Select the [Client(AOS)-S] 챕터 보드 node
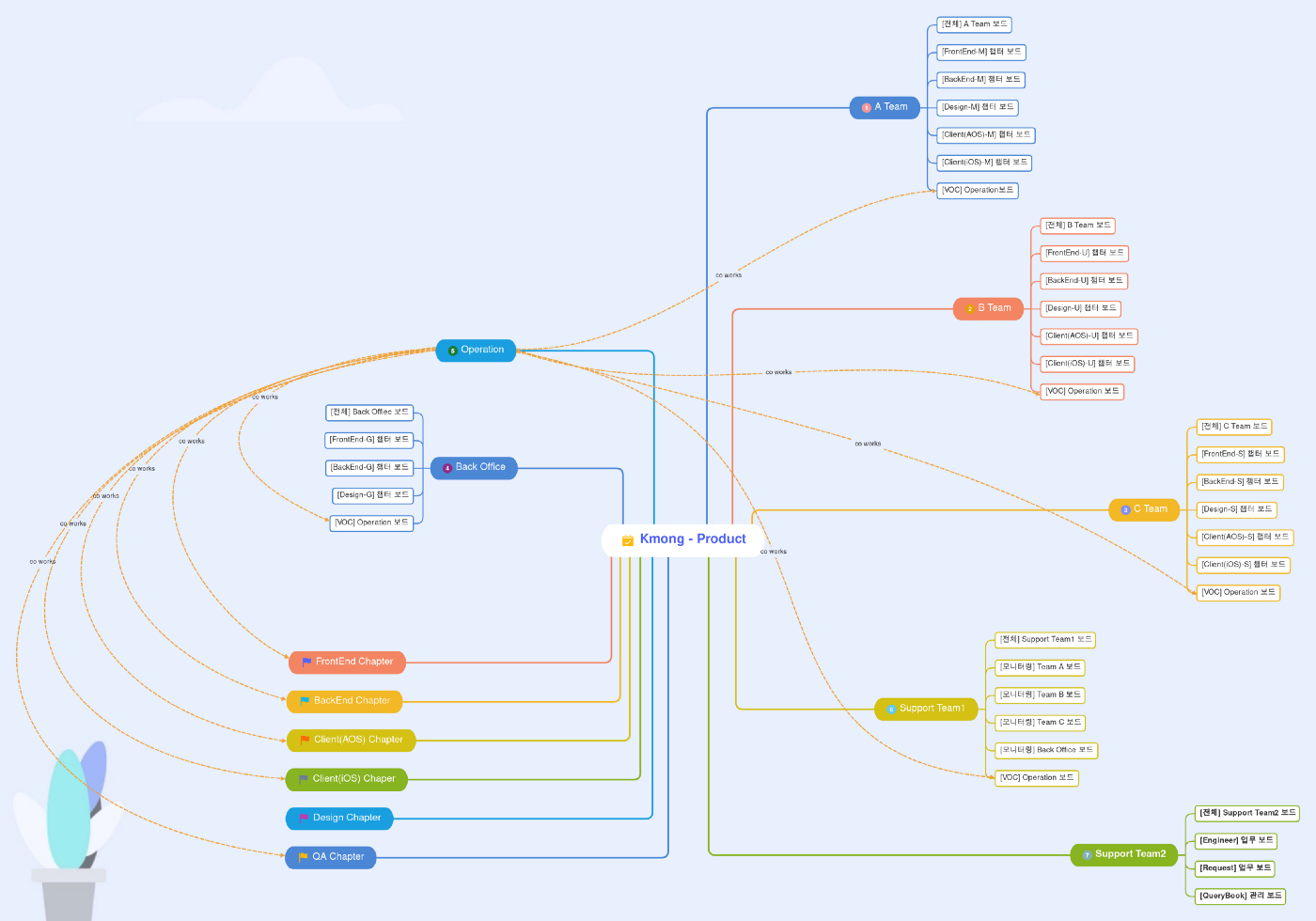 click(x=1245, y=538)
